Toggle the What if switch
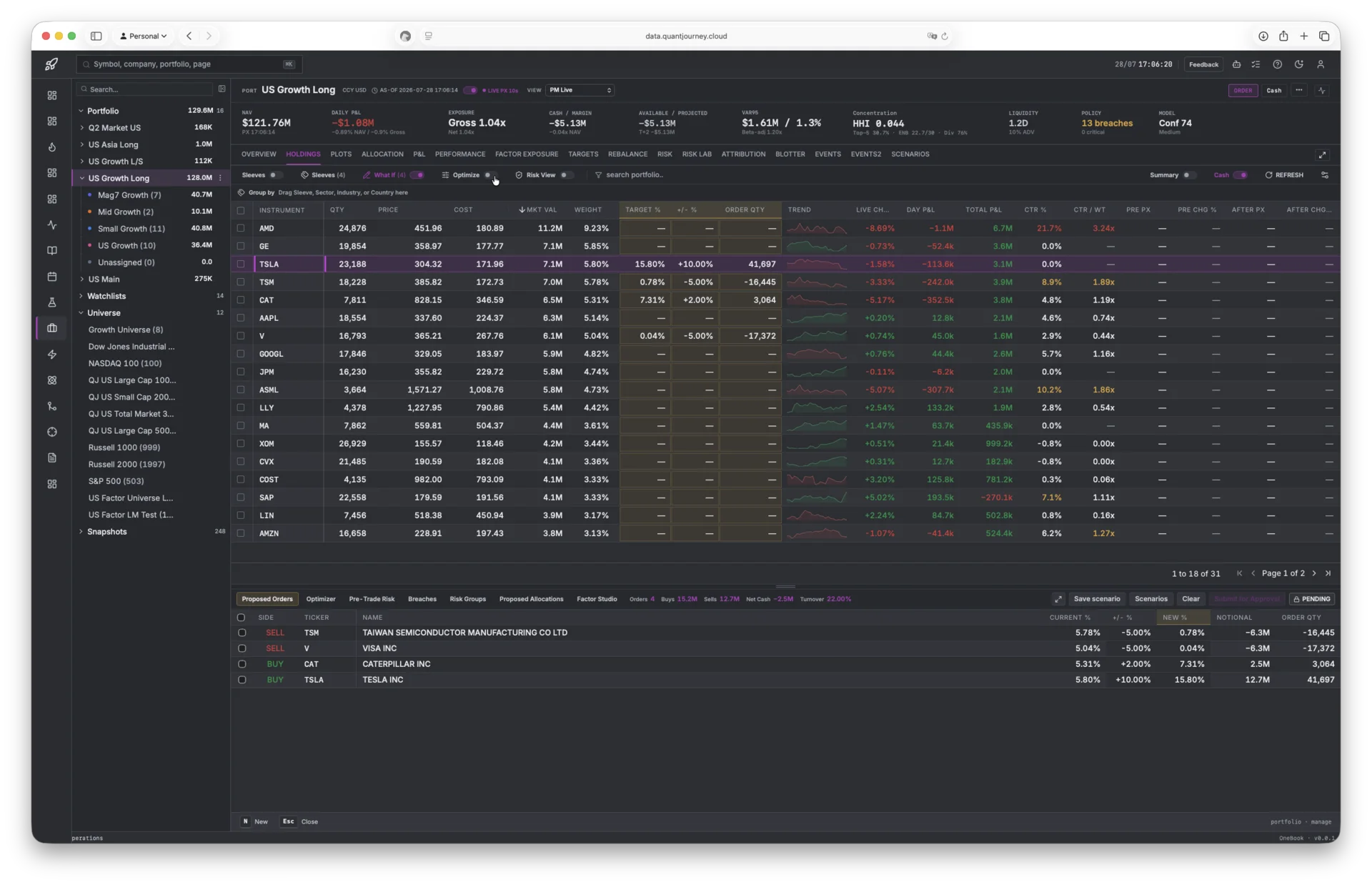Image resolution: width=1372 pixels, height=885 pixels. pos(417,175)
